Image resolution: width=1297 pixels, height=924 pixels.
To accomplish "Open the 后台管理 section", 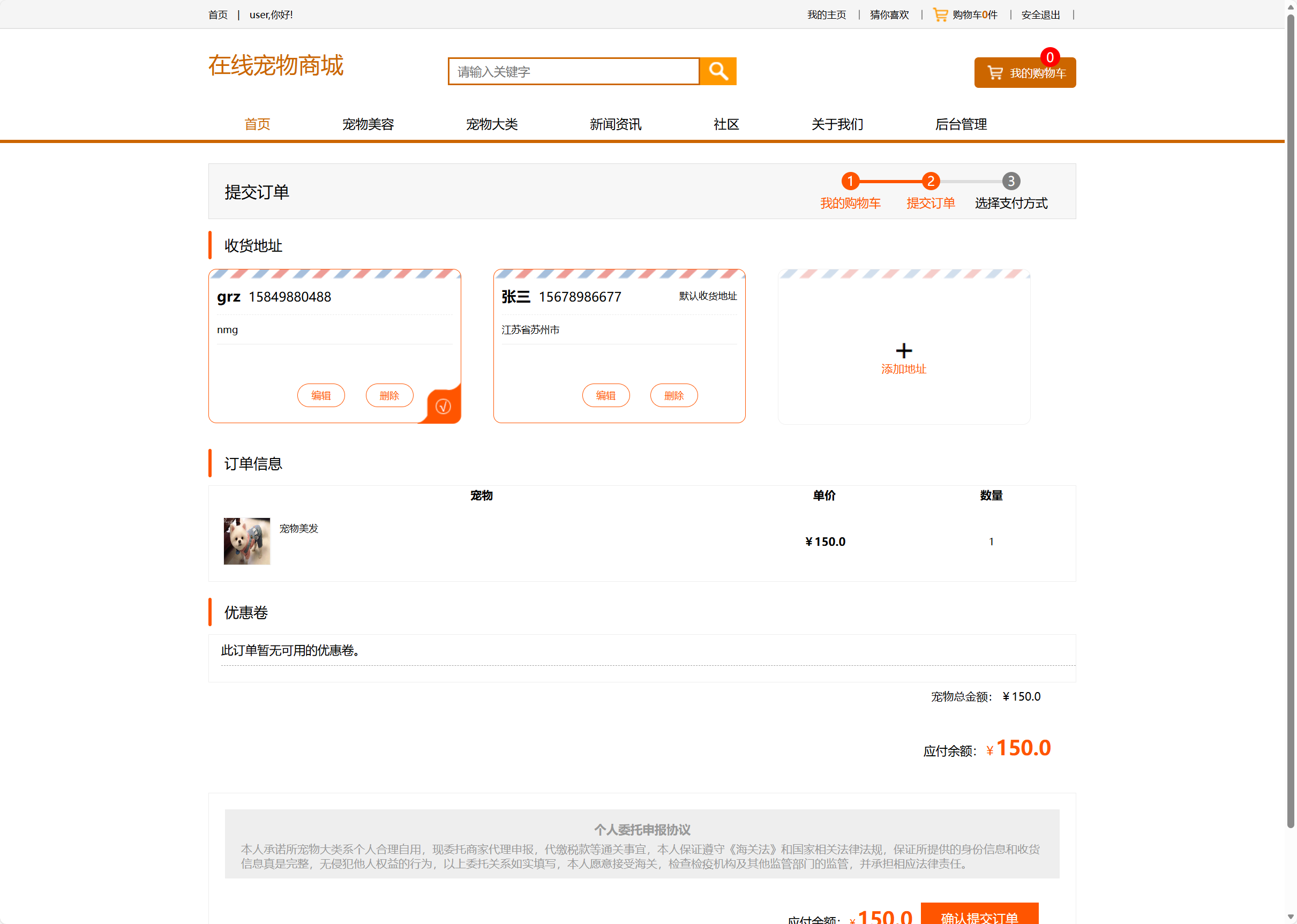I will pyautogui.click(x=960, y=124).
